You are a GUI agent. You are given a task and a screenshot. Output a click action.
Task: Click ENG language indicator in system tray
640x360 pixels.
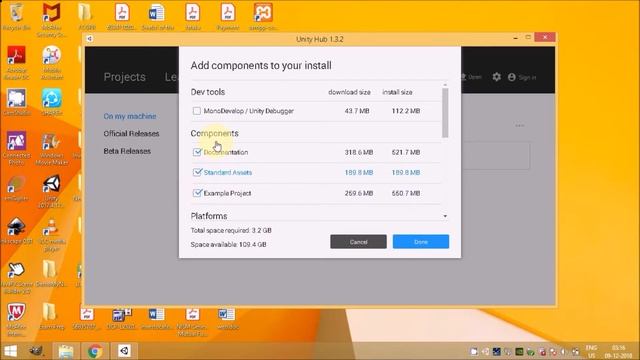(591, 351)
